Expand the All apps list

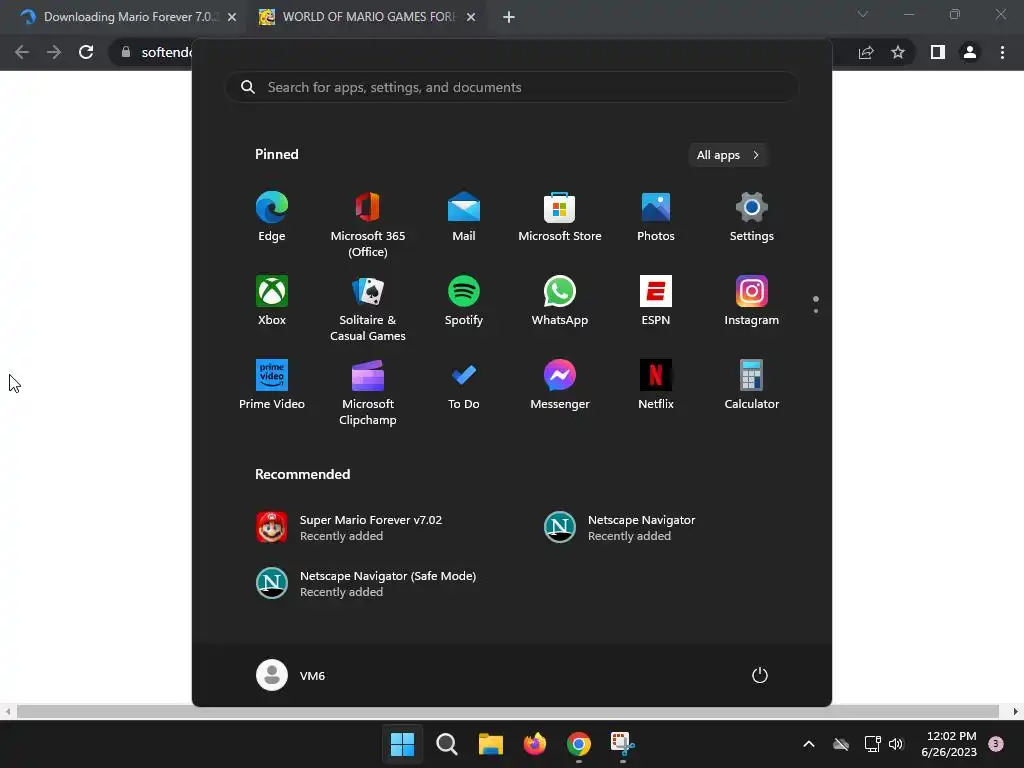coord(728,155)
